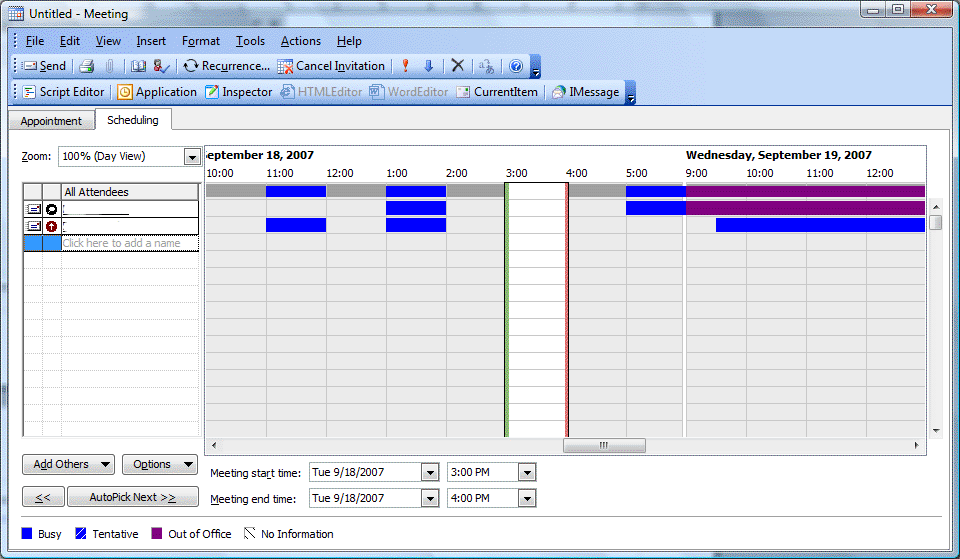Open the Address Book icon
Viewport: 960px width, 559px height.
pyautogui.click(x=139, y=66)
